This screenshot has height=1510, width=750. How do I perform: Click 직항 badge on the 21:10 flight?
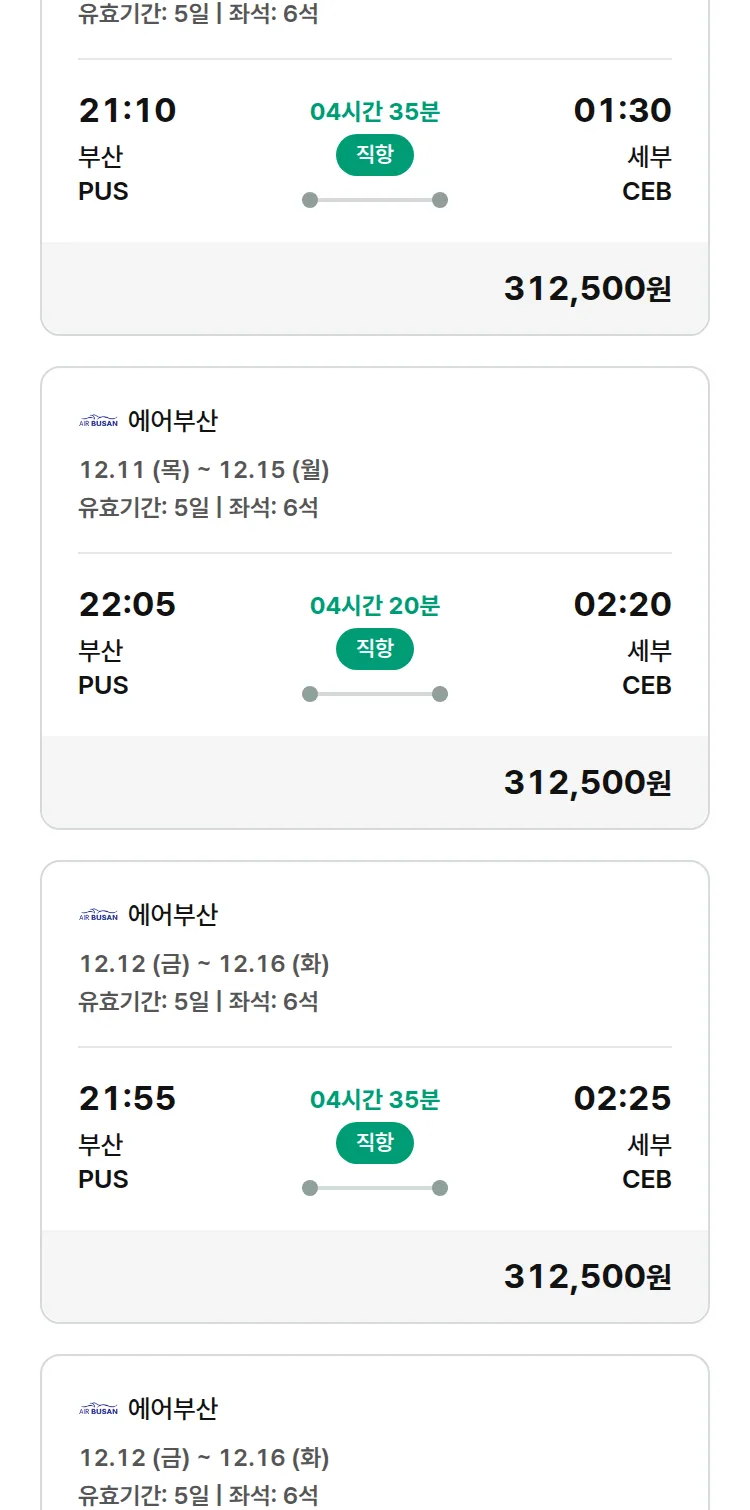click(x=374, y=155)
